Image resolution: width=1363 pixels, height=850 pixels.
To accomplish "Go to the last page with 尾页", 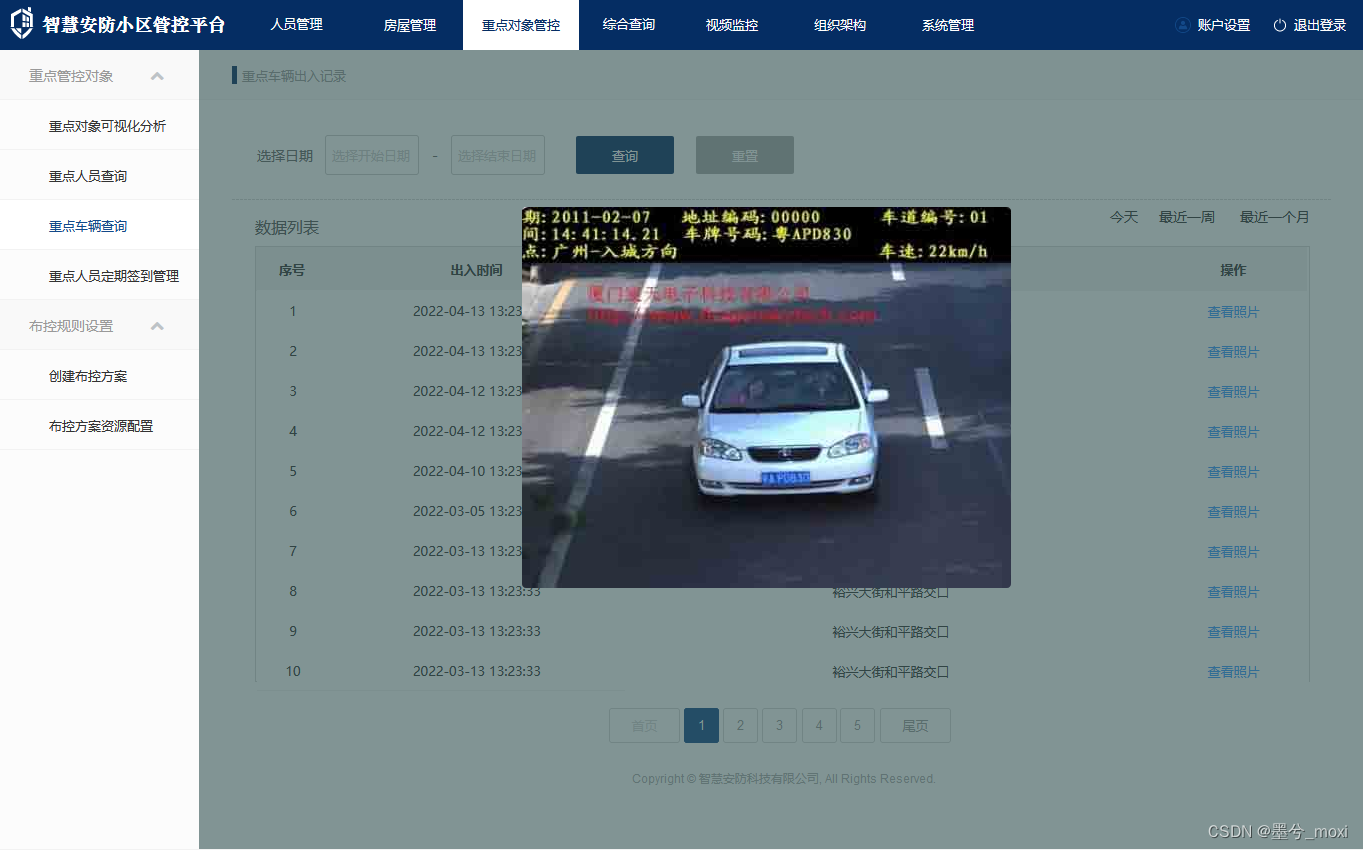I will coord(915,726).
